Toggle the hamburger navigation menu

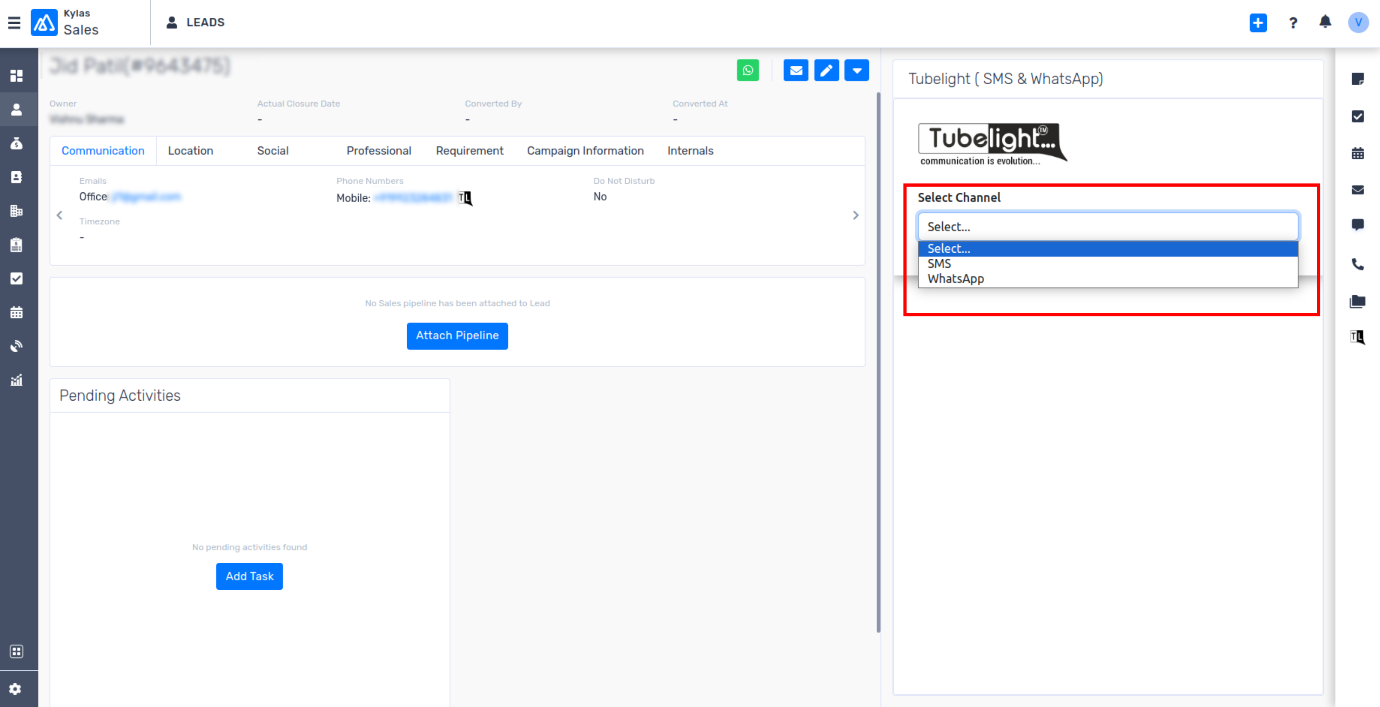(14, 22)
